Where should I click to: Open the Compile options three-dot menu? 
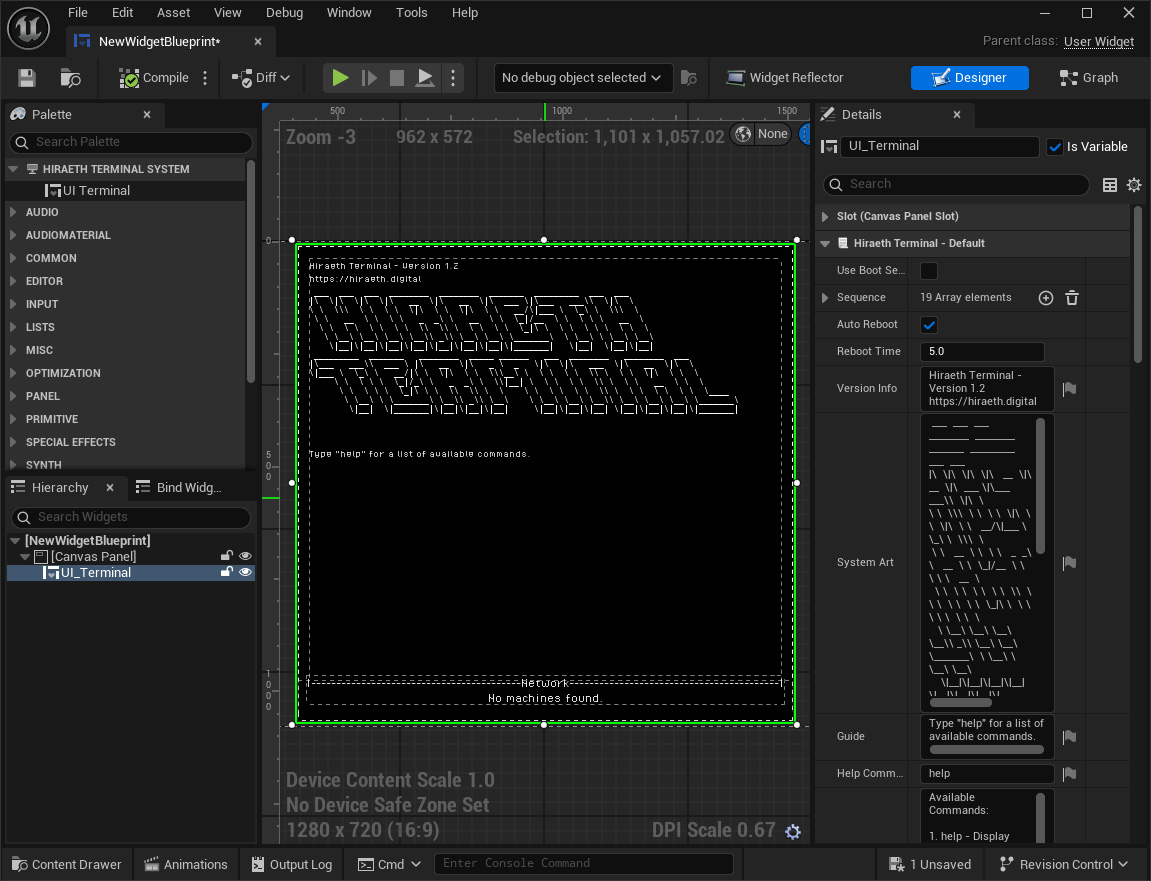tap(205, 78)
